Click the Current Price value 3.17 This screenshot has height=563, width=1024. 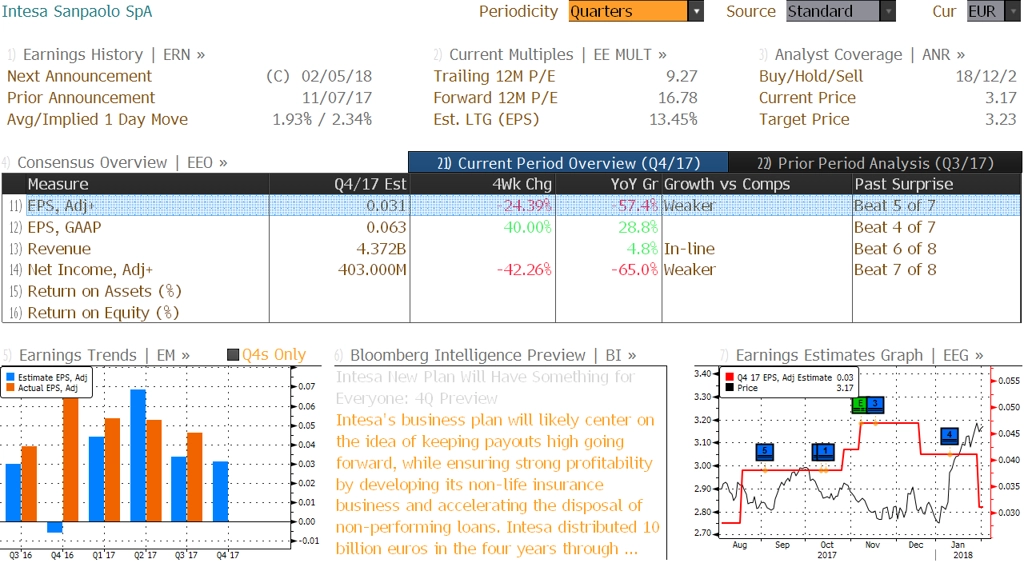tap(1000, 97)
